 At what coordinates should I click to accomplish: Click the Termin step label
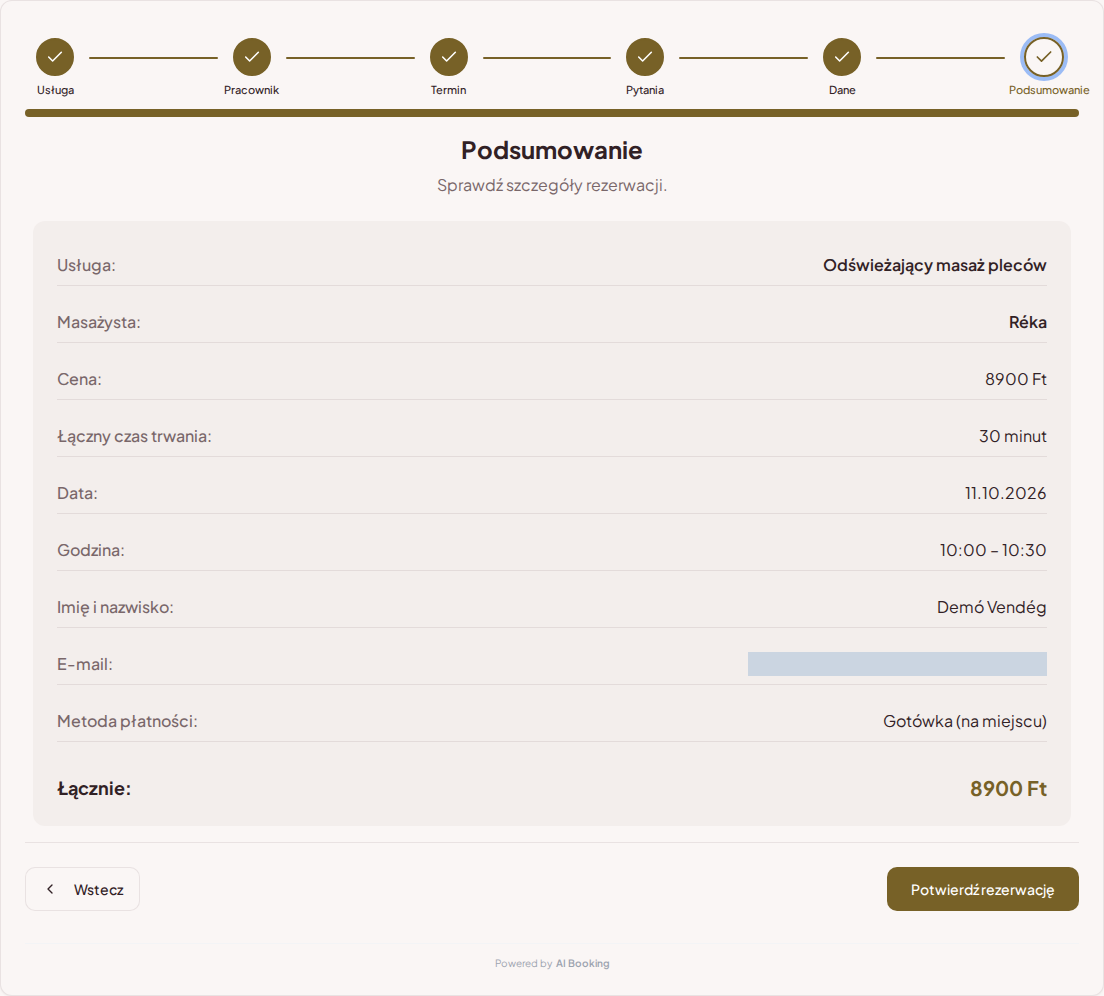[448, 90]
